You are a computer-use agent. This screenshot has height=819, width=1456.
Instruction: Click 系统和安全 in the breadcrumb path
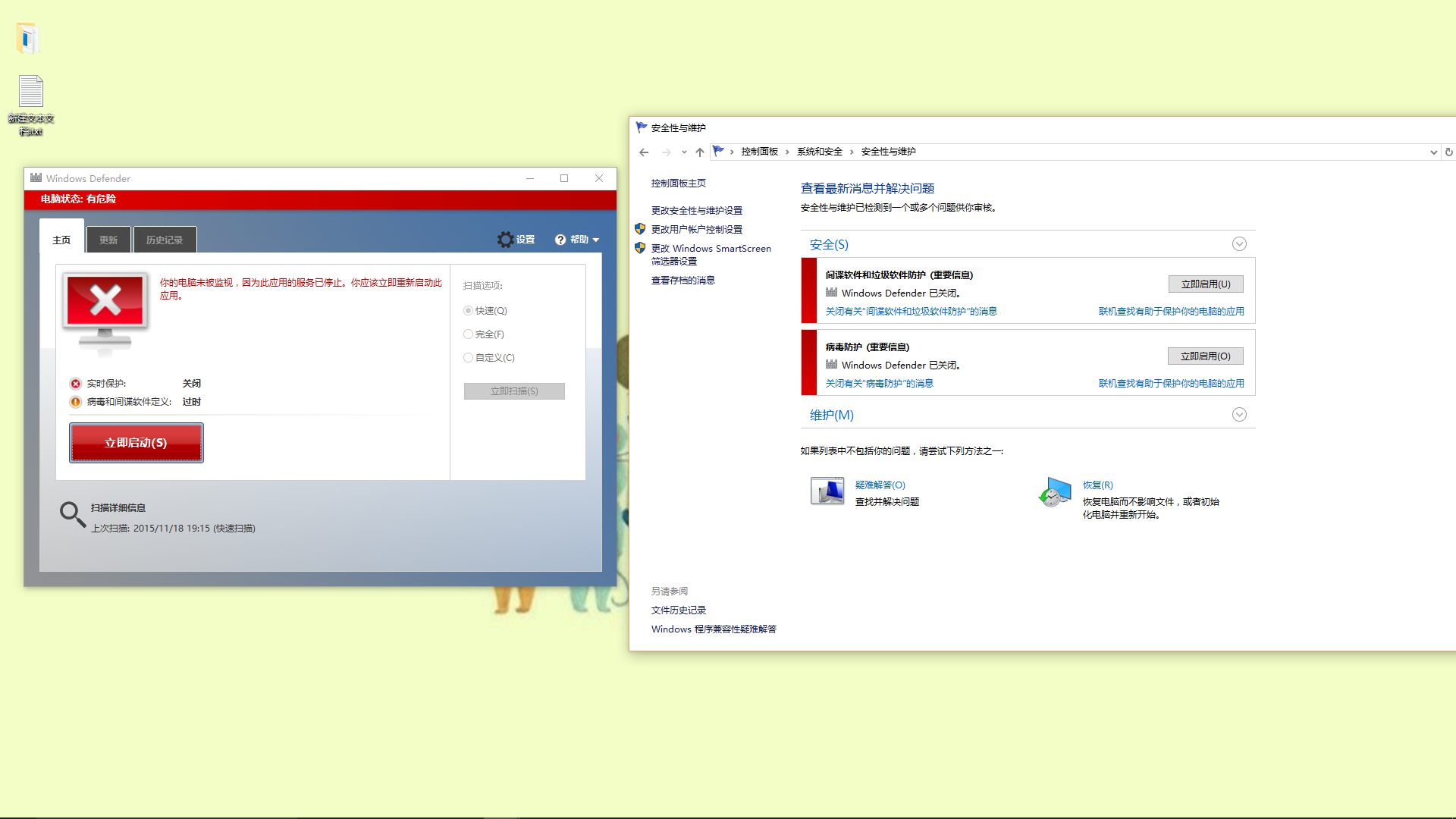[x=820, y=152]
